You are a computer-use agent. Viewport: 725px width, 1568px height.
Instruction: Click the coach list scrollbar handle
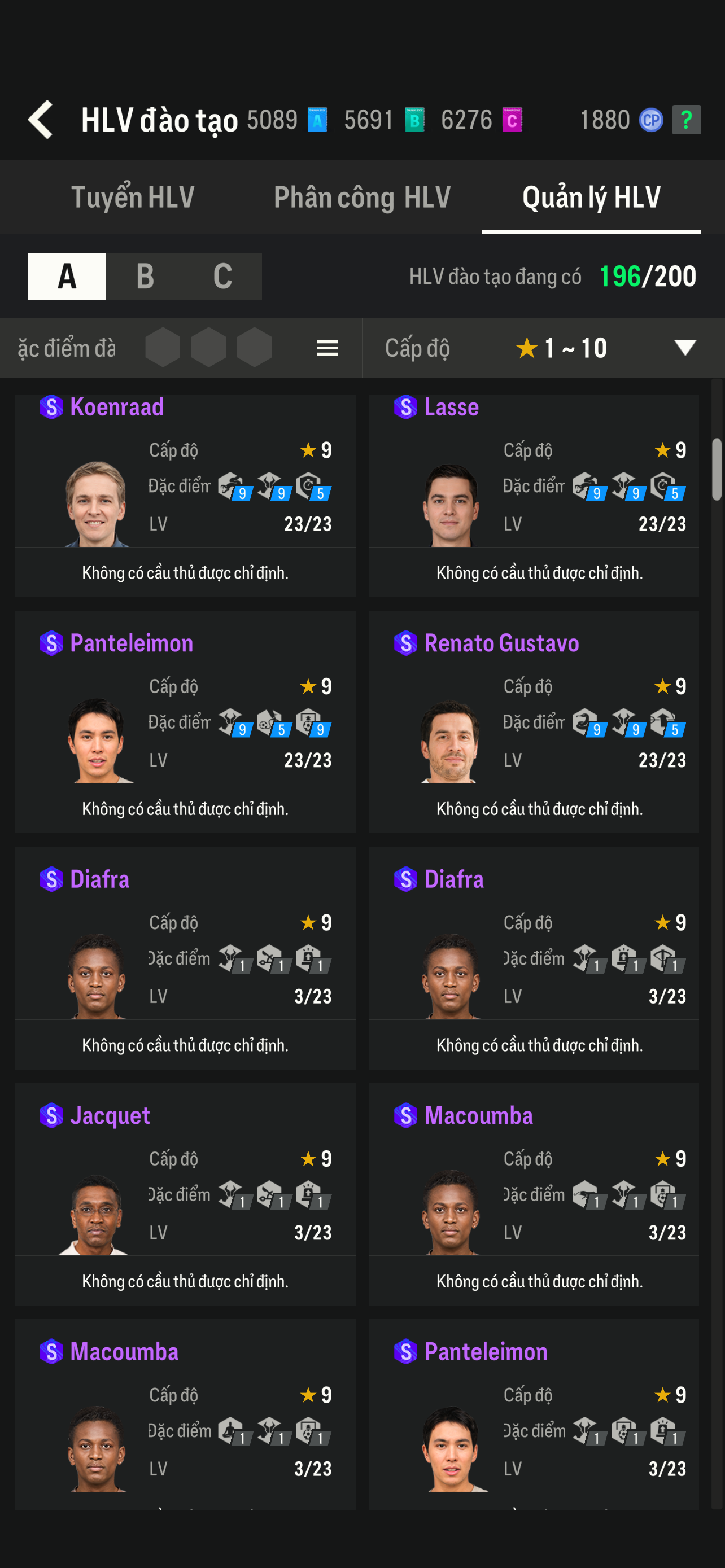tap(717, 468)
